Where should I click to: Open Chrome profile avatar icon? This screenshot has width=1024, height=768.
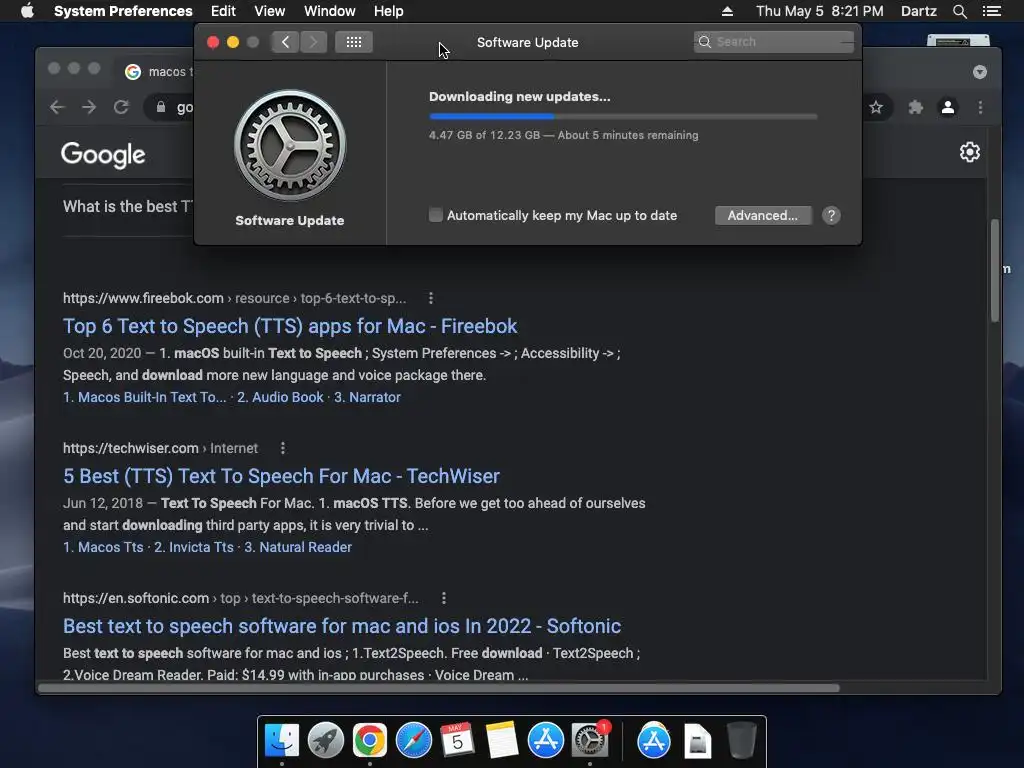coord(948,107)
